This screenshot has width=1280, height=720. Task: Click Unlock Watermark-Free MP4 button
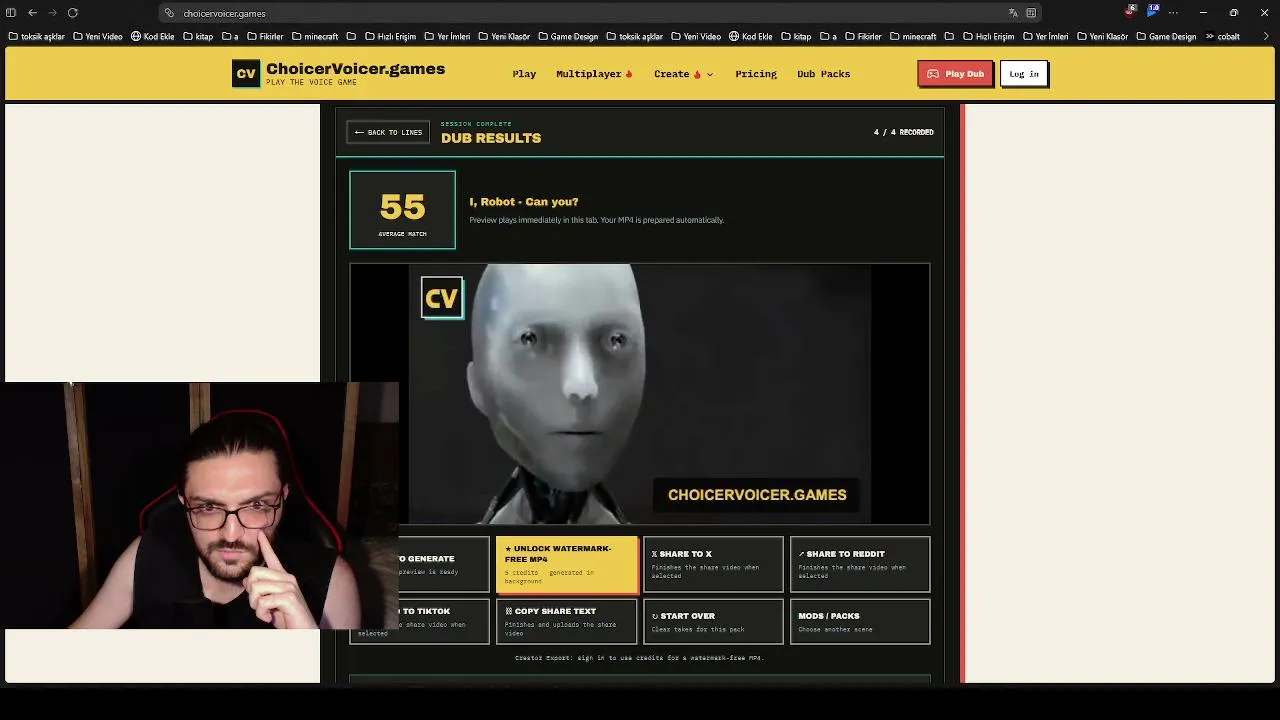pos(566,565)
